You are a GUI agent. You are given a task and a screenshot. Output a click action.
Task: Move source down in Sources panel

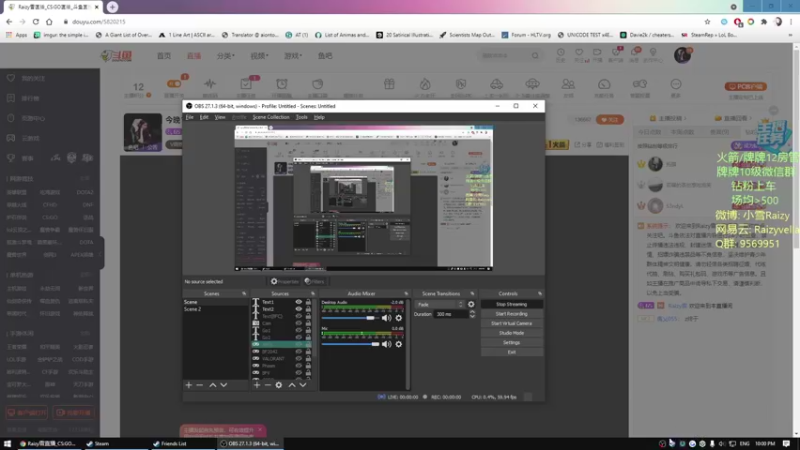tap(303, 385)
